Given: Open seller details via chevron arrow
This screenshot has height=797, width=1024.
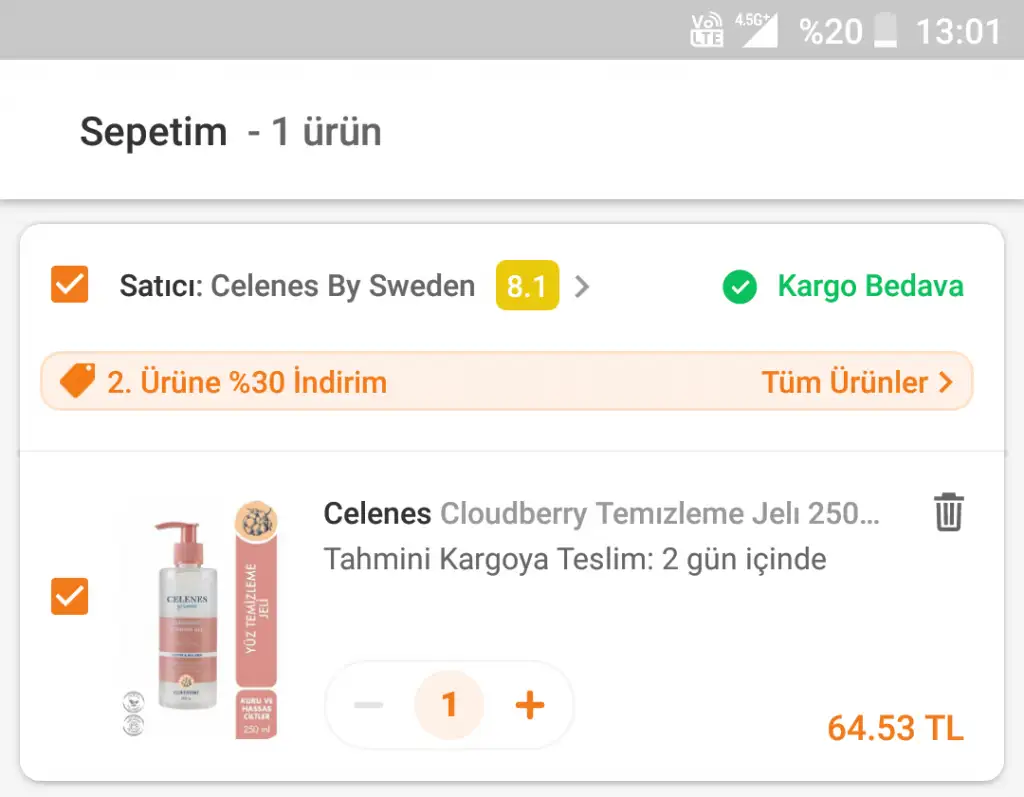Looking at the screenshot, I should tap(582, 287).
